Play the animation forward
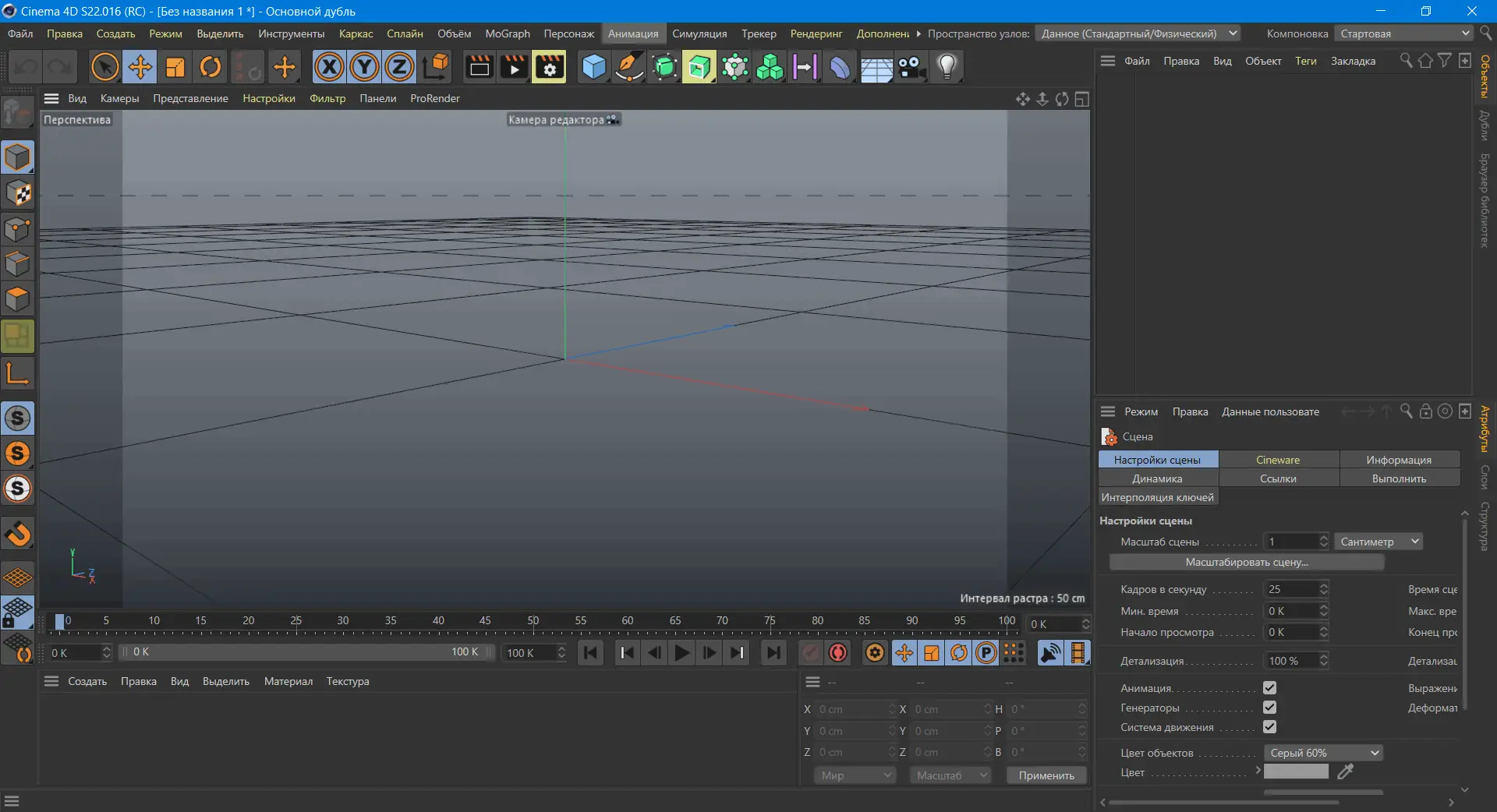The height and width of the screenshot is (812, 1497). coord(681,653)
